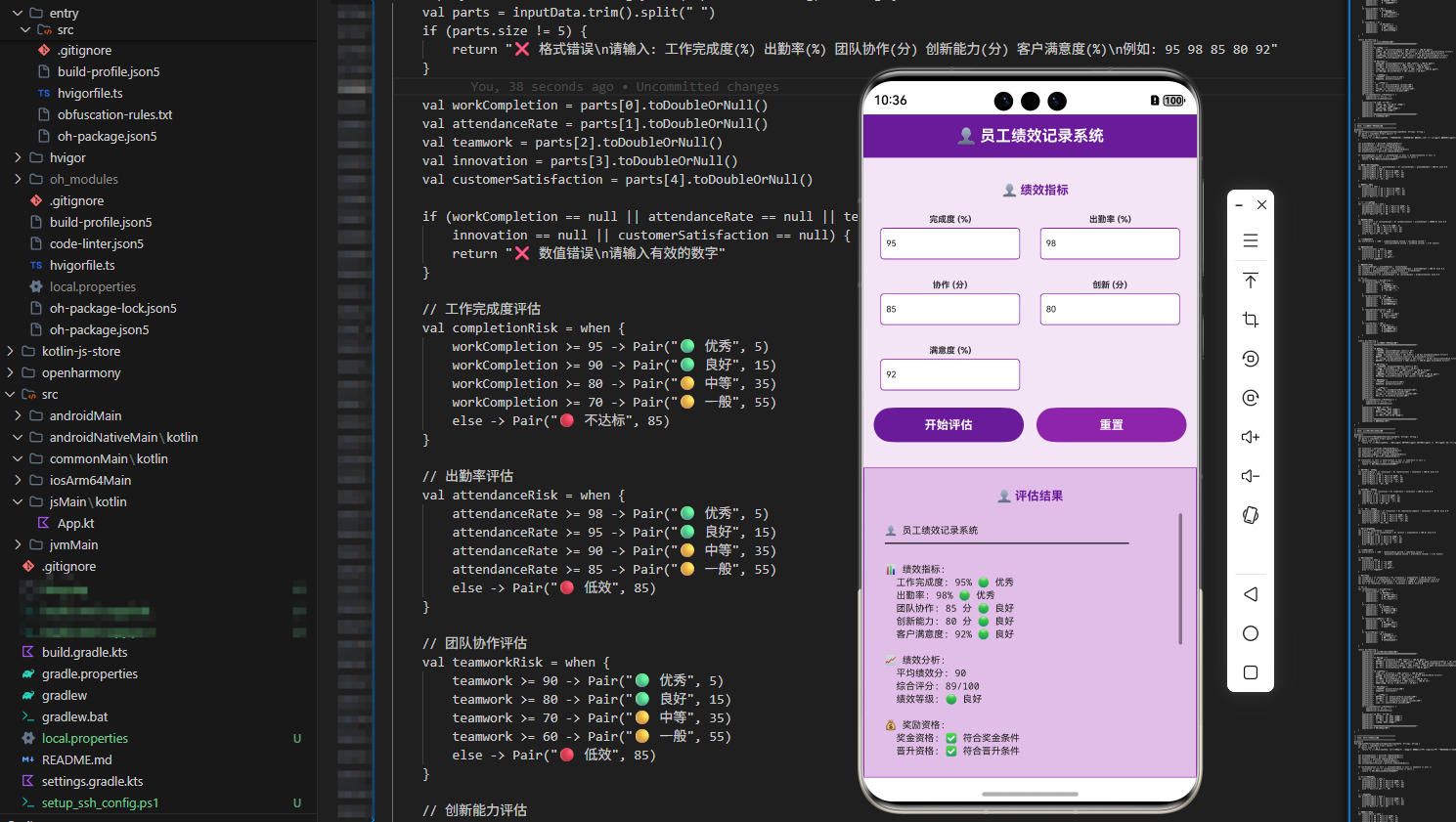The width and height of the screenshot is (1456, 822).
Task: Expand the iosArm64Main folder
Action: coord(18,480)
